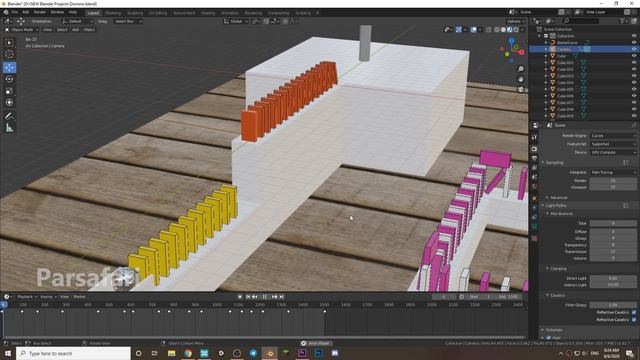
Task: Select the Measure ruler tool
Action: [9, 128]
